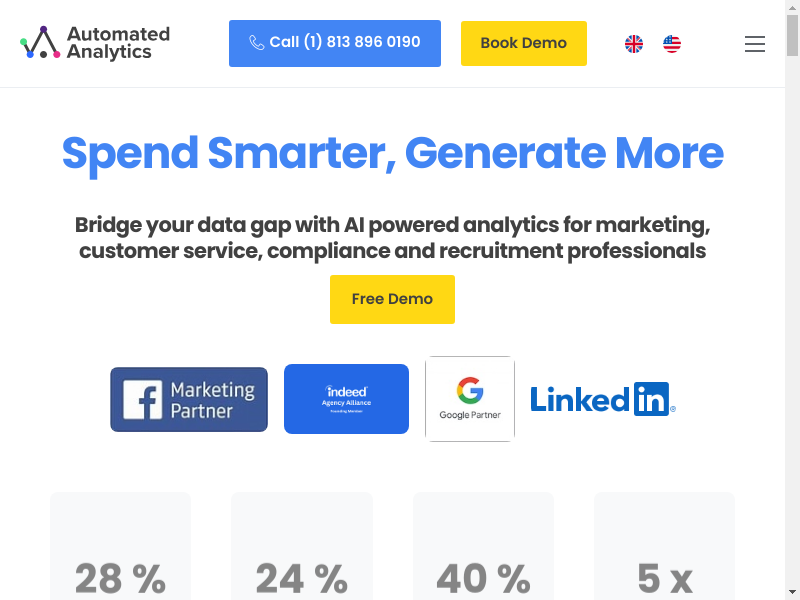Click the Bridge your data gap subheading
This screenshot has height=600, width=800.
(392, 237)
